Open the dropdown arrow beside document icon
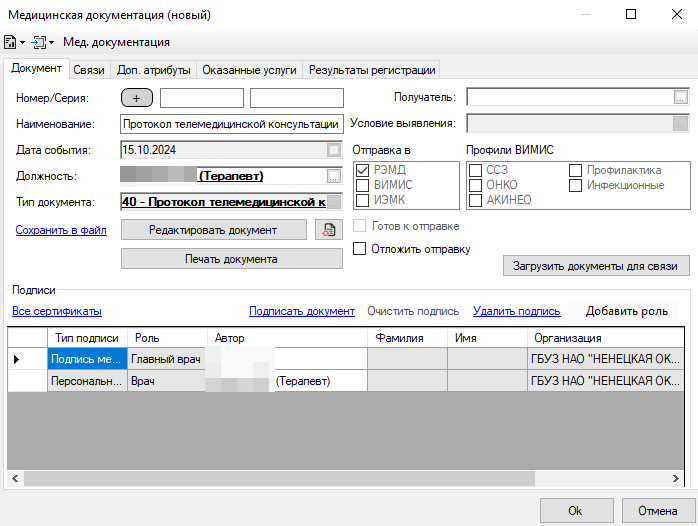 pyautogui.click(x=22, y=43)
